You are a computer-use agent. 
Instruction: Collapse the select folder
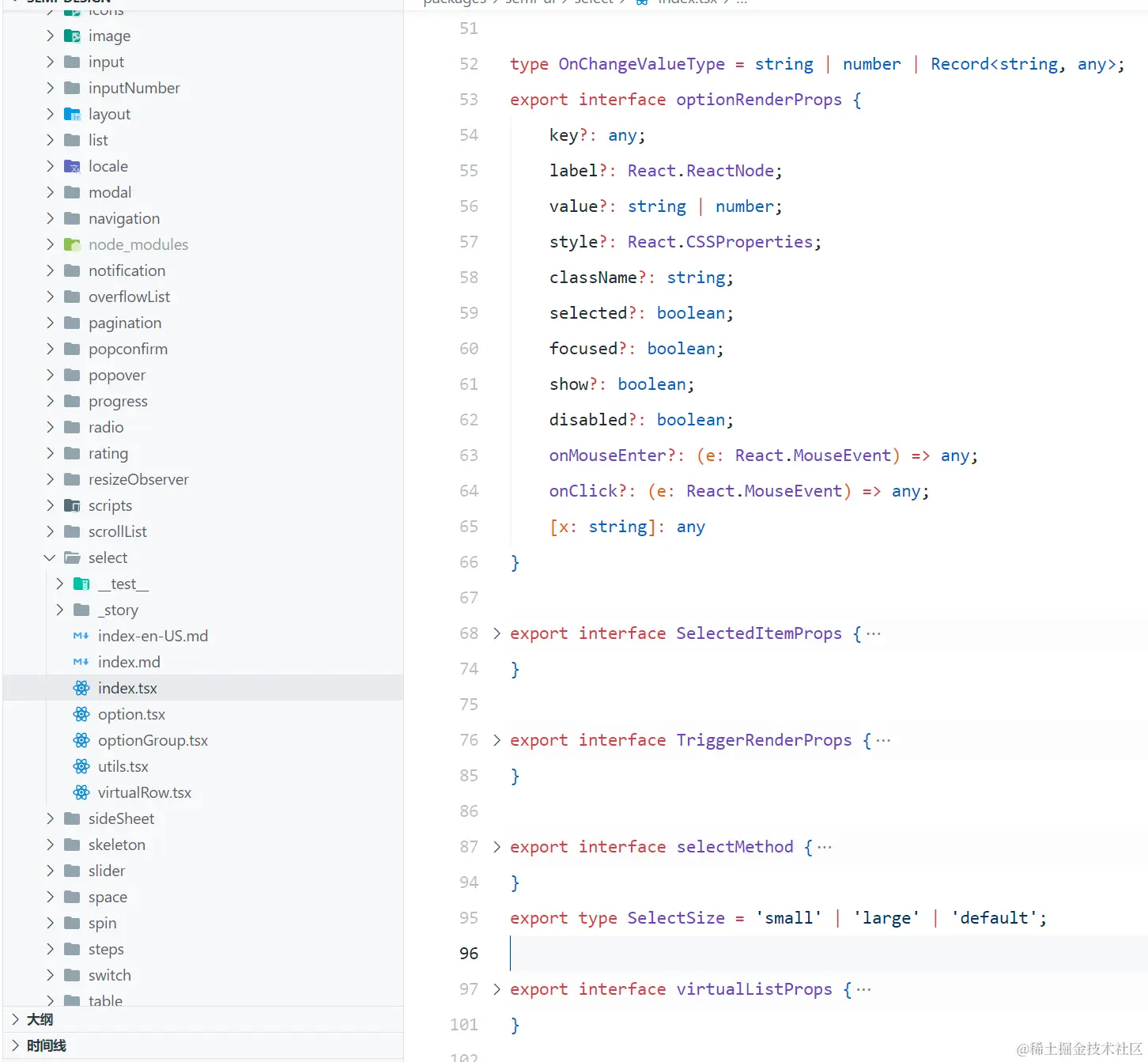(x=50, y=557)
